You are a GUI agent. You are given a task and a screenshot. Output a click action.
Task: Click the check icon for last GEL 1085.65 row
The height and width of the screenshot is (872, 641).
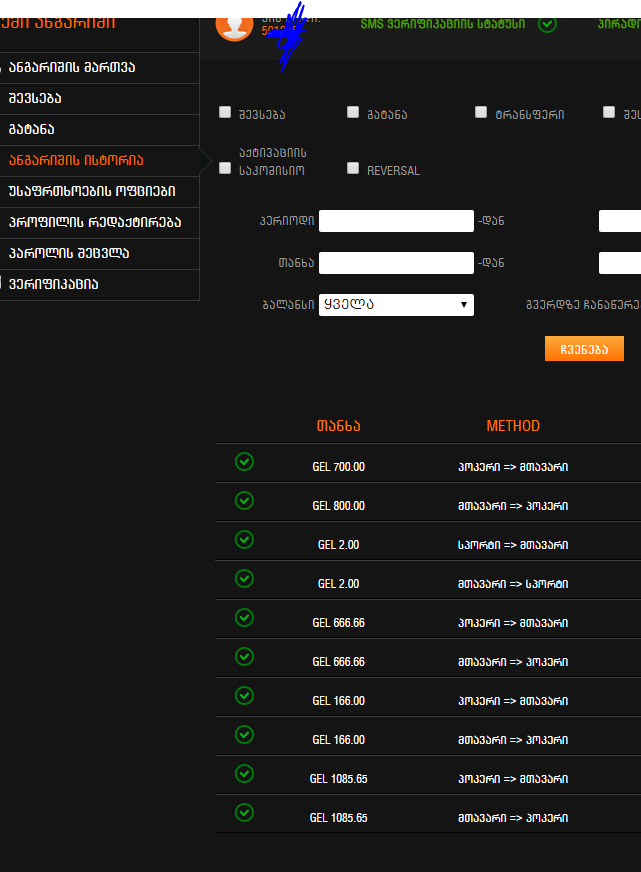[244, 813]
